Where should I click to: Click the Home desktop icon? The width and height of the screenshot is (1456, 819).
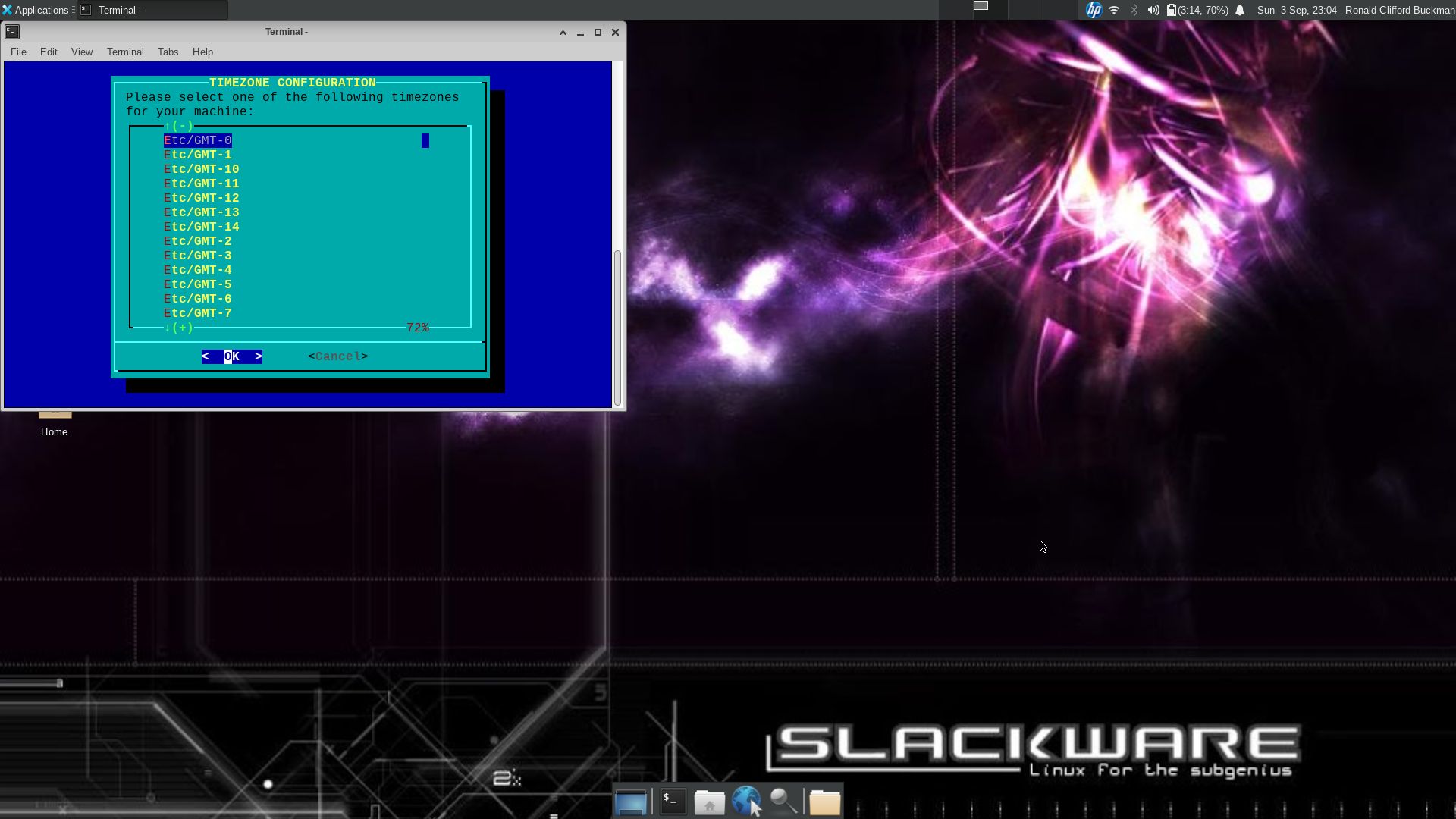point(55,423)
